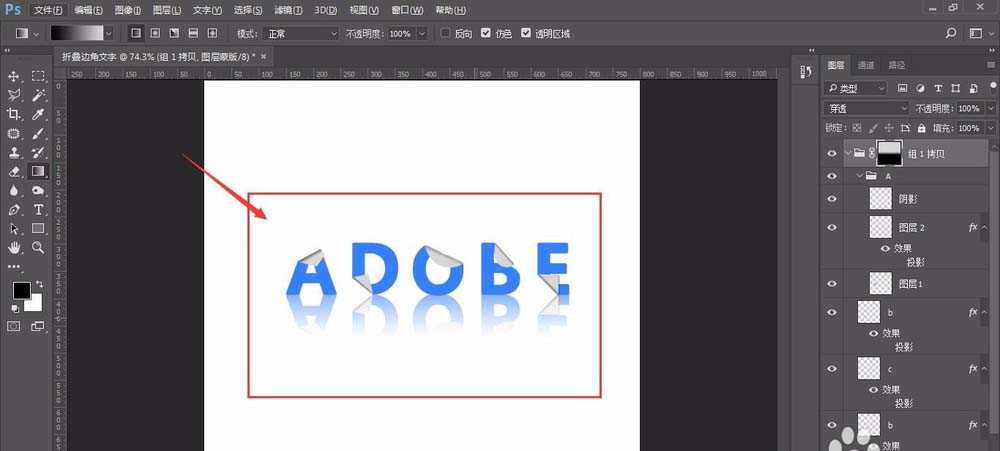Close the 折叠边角文字 document tab

point(263,57)
